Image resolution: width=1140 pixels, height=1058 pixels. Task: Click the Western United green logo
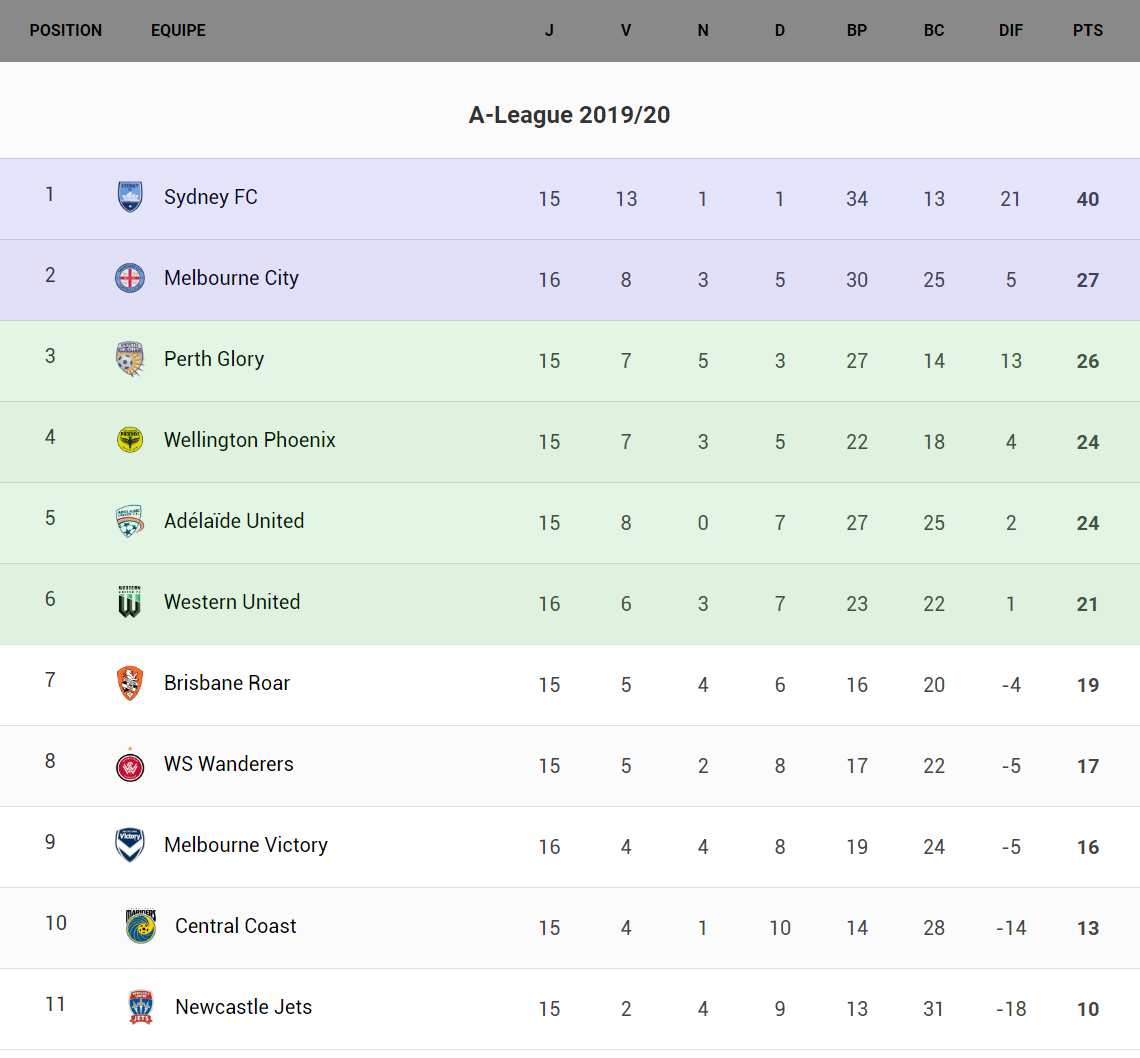pyautogui.click(x=130, y=602)
